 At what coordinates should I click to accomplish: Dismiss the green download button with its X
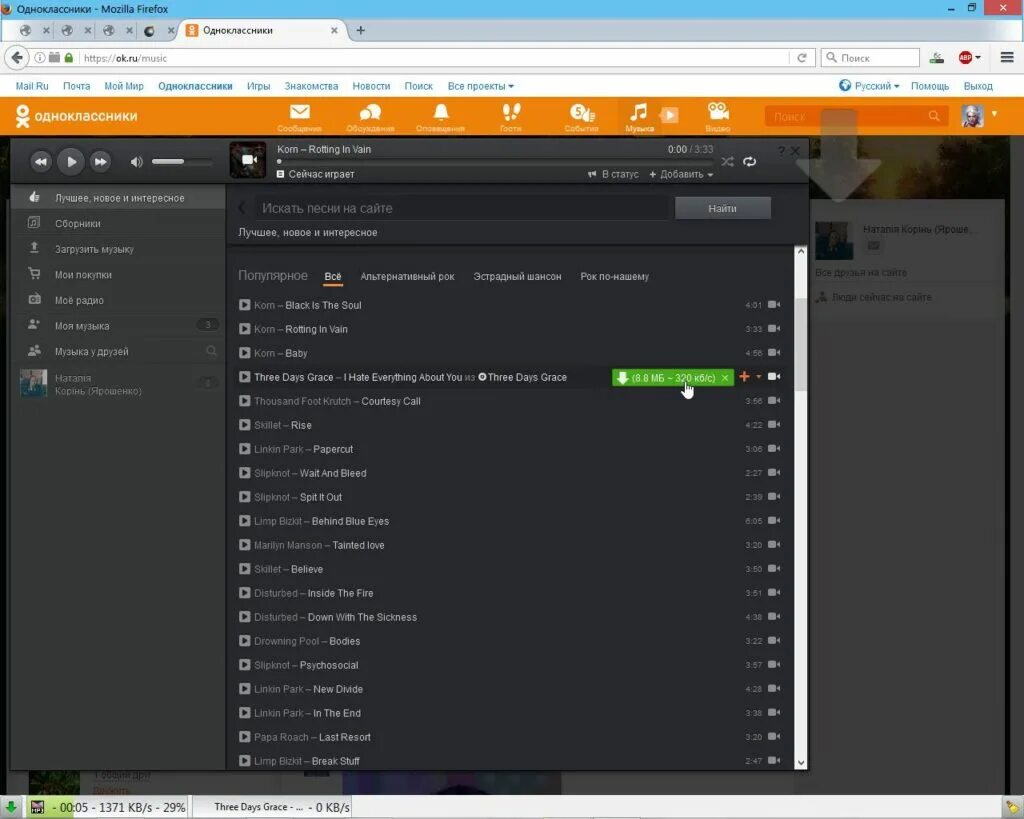(x=725, y=377)
